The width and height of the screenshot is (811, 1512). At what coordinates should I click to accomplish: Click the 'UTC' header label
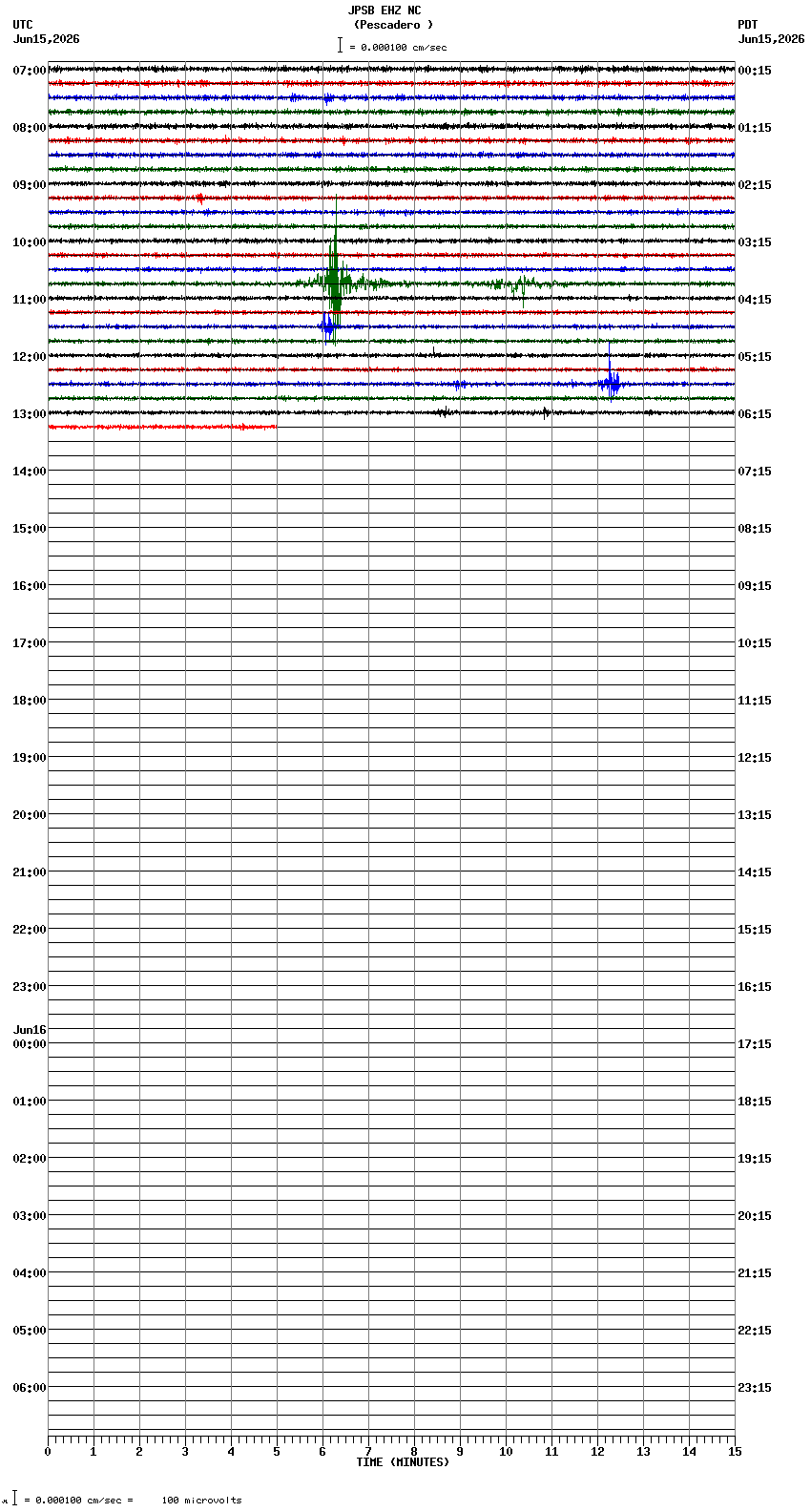[x=23, y=25]
